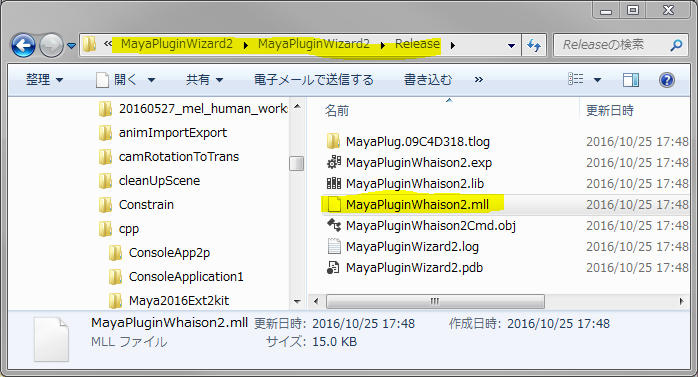
Task: Click the text icon of MayaPluginWizard2.log
Action: (x=334, y=246)
